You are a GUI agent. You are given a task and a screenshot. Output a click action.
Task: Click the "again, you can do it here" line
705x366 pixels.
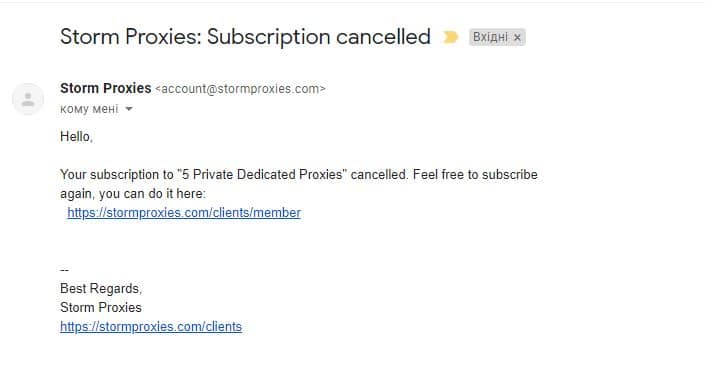click(x=133, y=194)
